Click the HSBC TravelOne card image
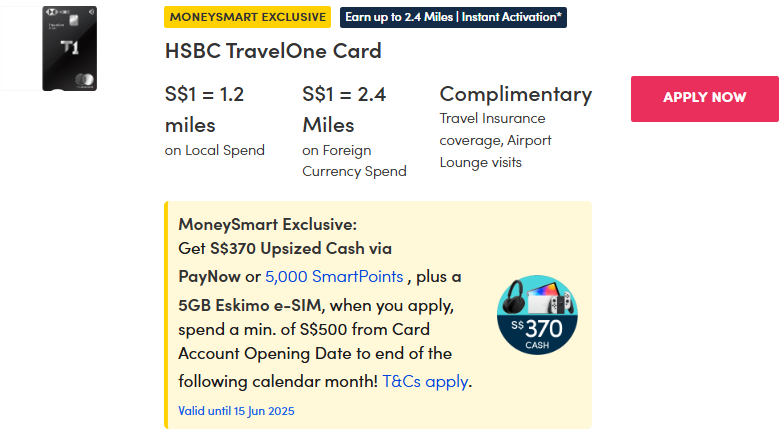The width and height of the screenshot is (783, 432). 69,48
